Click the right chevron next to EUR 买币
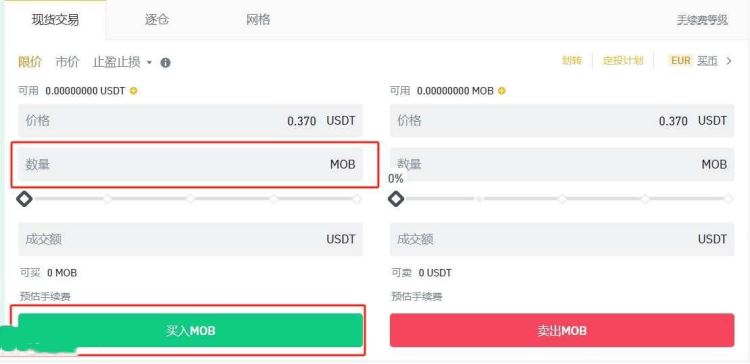 coord(729,61)
